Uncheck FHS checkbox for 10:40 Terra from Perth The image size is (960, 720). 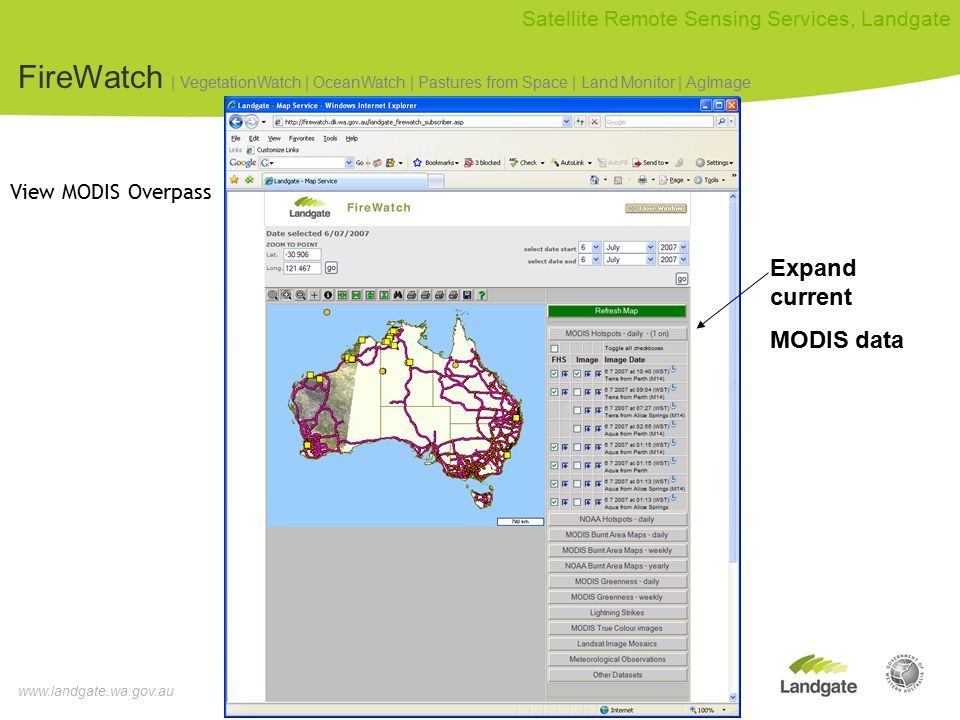coord(554,373)
